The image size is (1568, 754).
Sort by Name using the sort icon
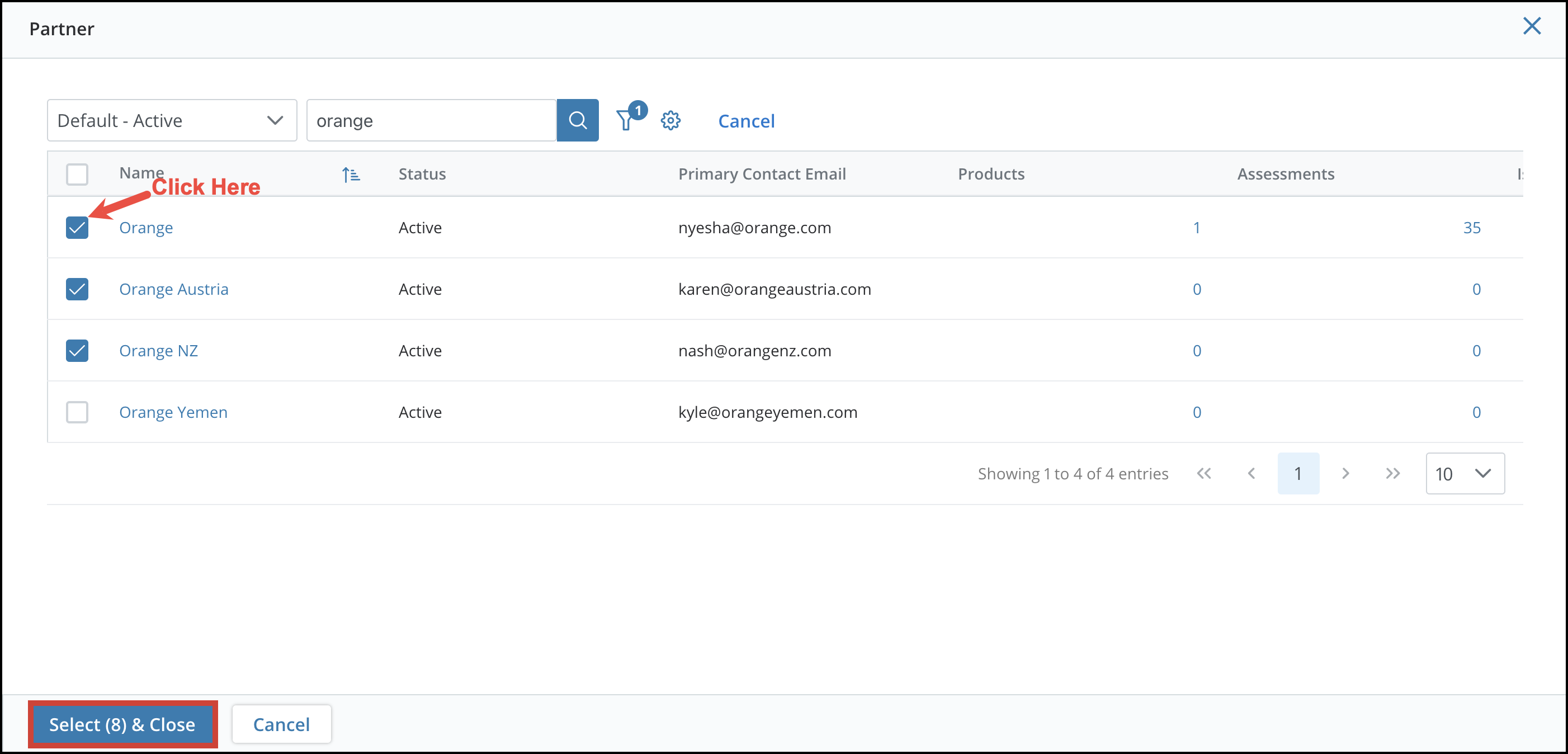coord(351,175)
